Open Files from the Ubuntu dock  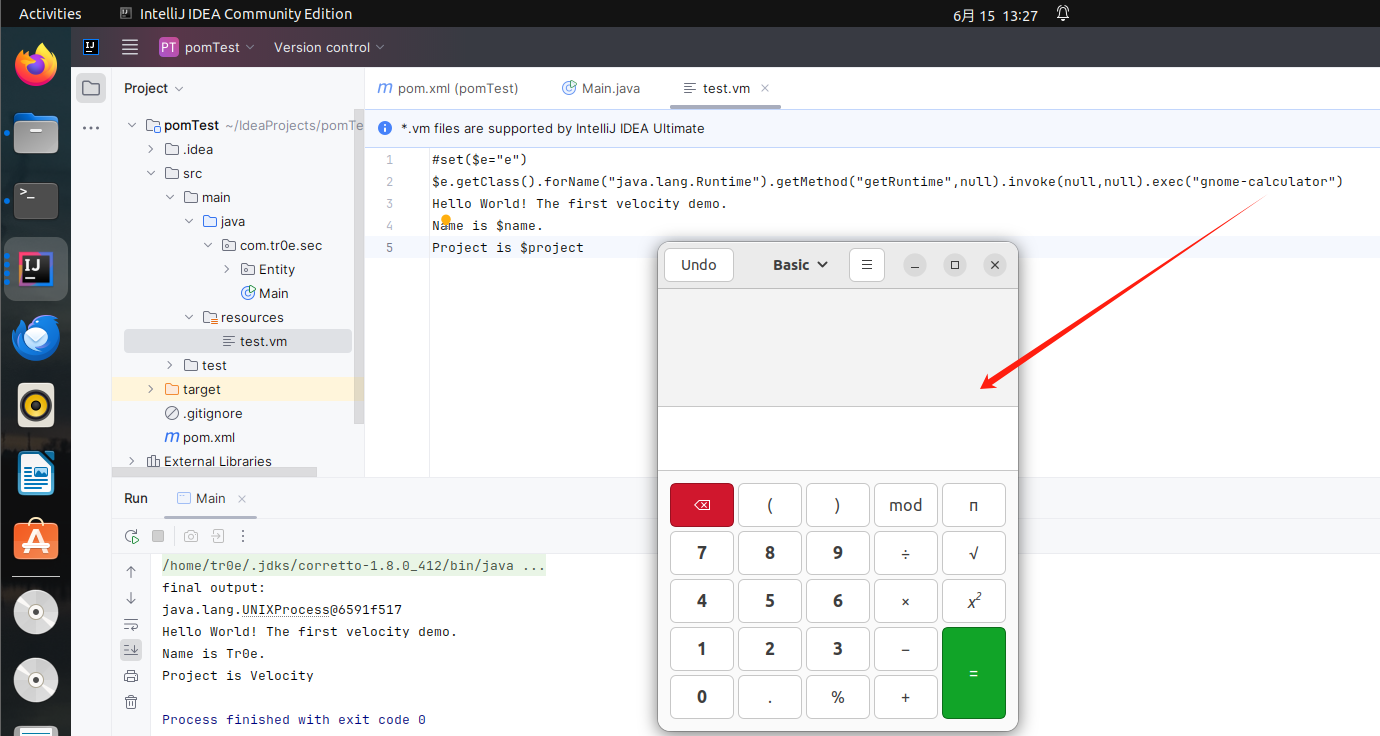point(36,134)
